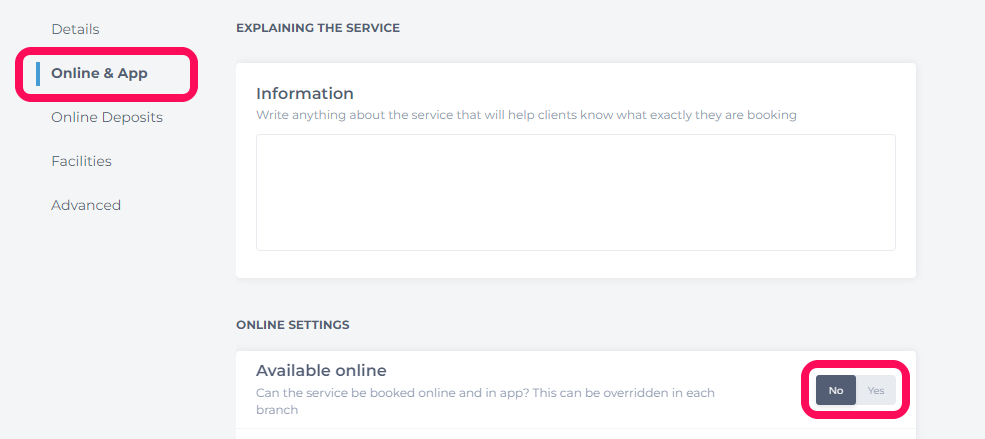This screenshot has height=439, width=985.
Task: Click the EXPLAINING THE SERVICE heading
Action: [x=318, y=28]
